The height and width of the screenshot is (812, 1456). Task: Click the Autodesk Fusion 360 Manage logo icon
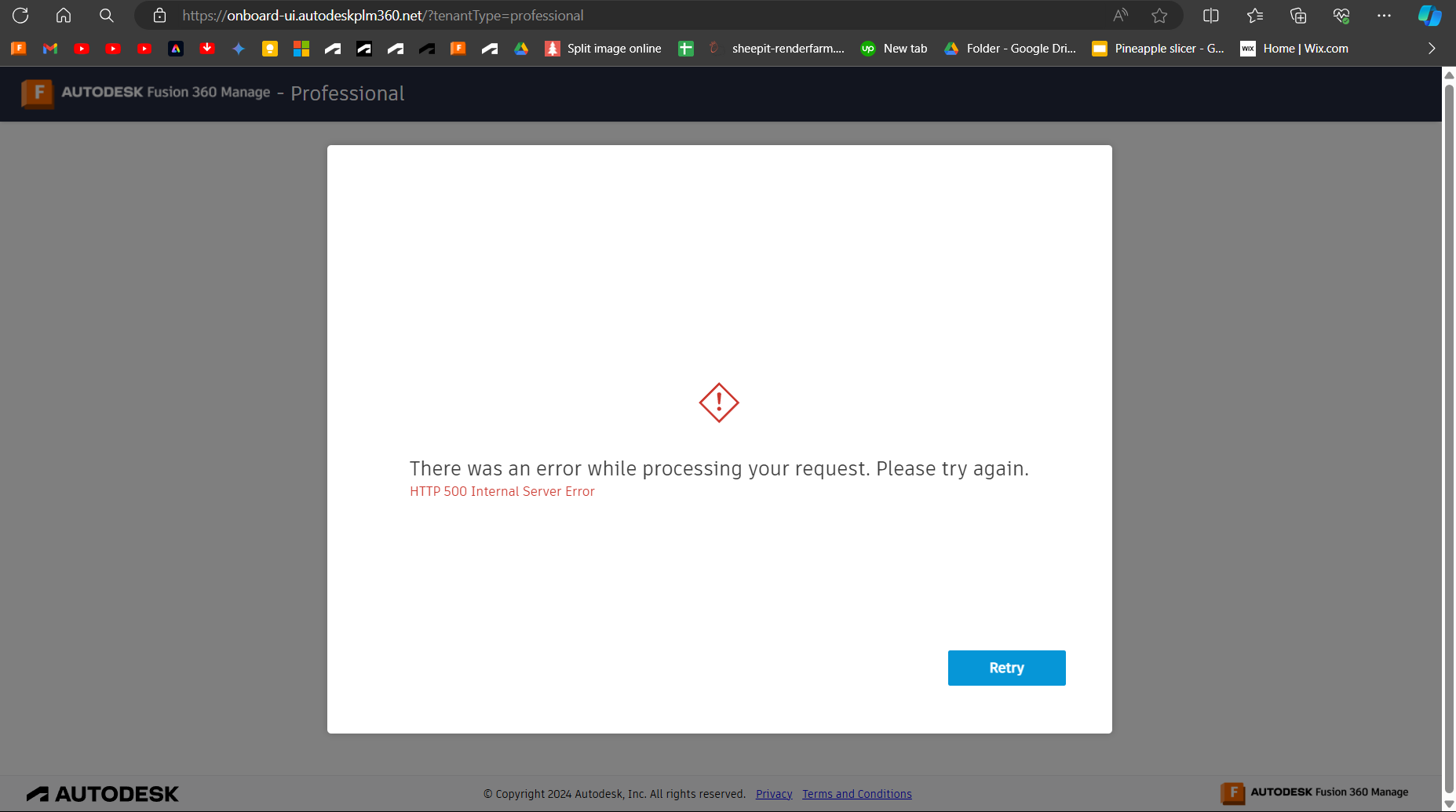tap(38, 93)
